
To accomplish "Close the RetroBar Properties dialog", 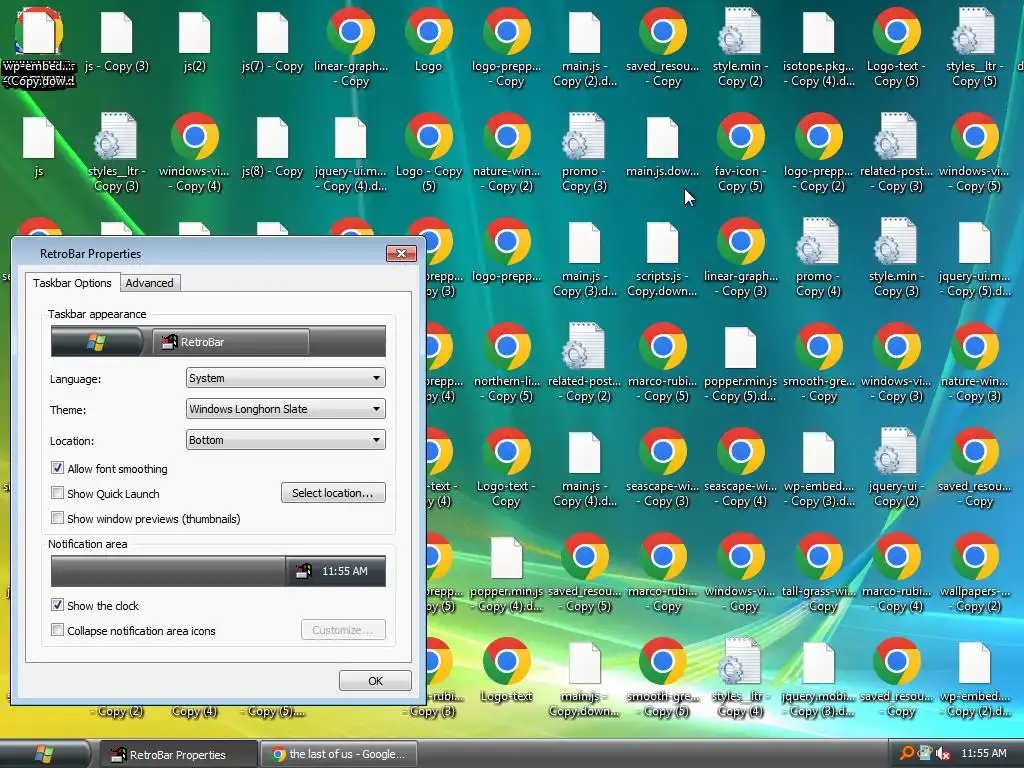I will coord(401,253).
